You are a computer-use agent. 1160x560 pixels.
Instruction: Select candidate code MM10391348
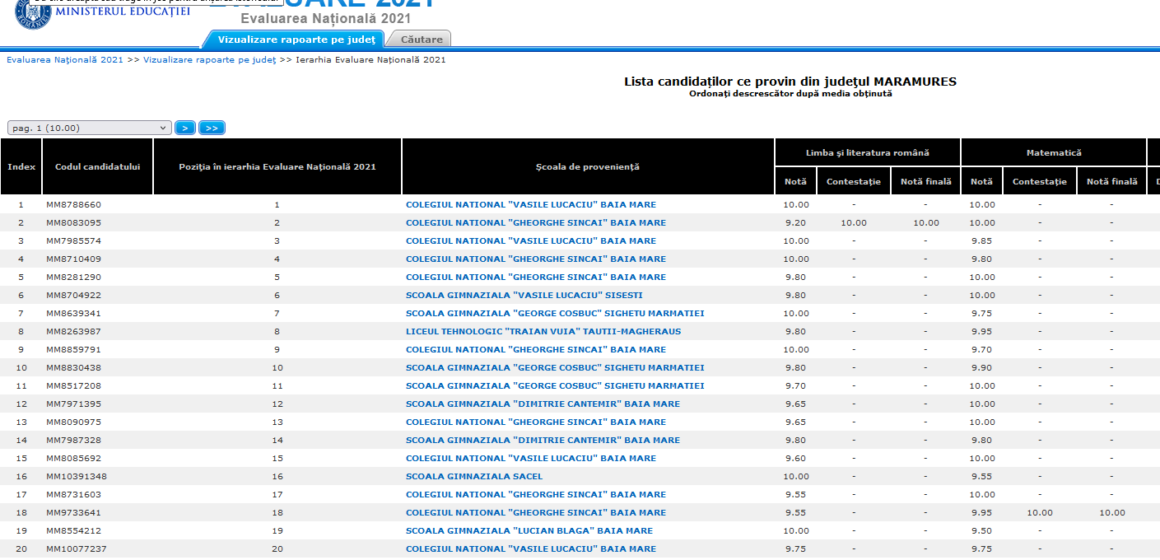pos(76,476)
